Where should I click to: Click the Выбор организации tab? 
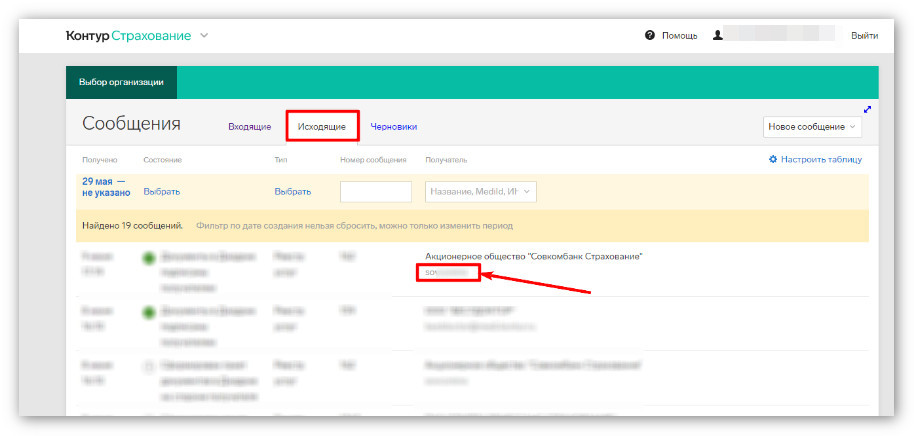121,82
